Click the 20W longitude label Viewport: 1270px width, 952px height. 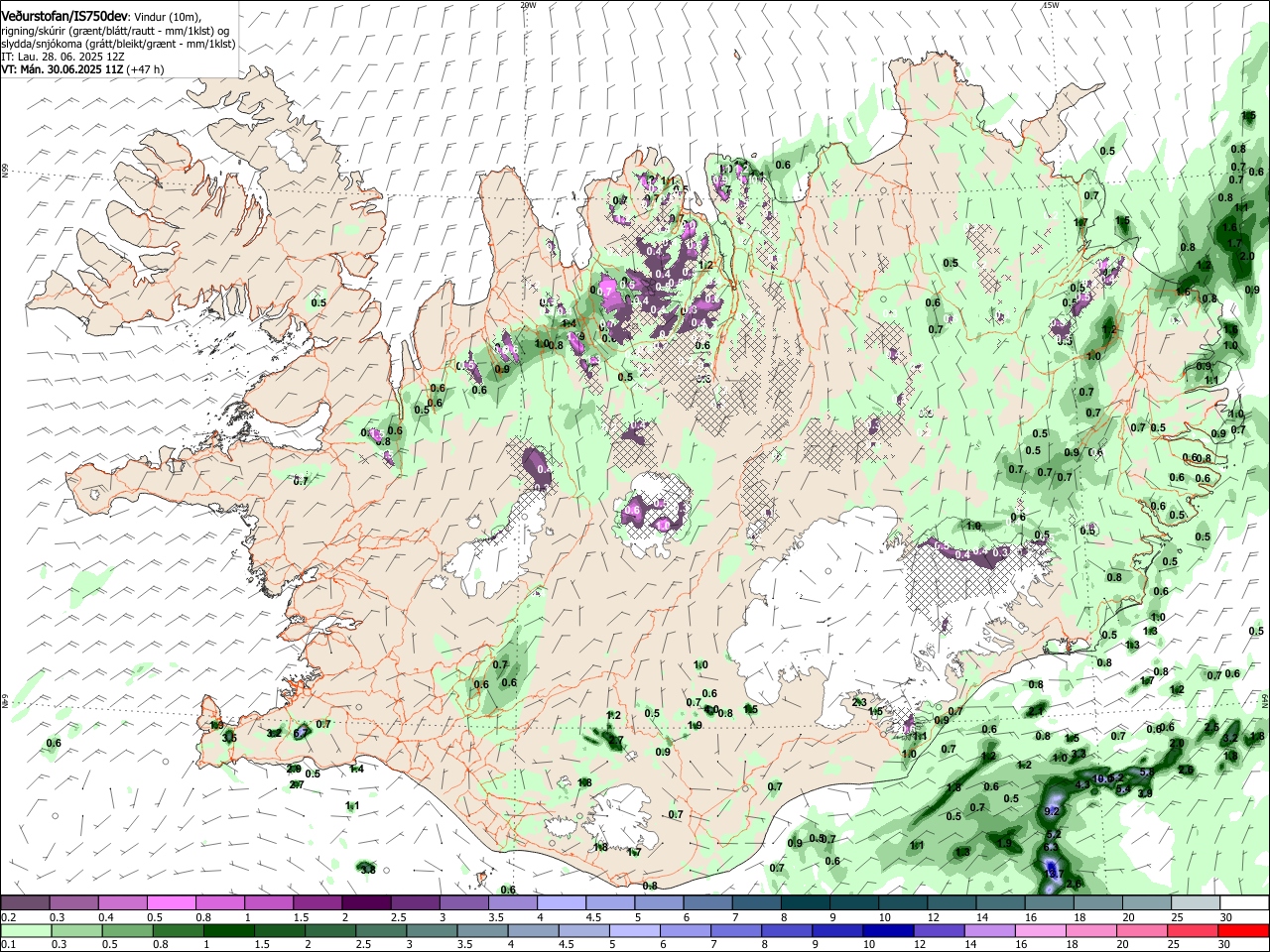coord(528,5)
